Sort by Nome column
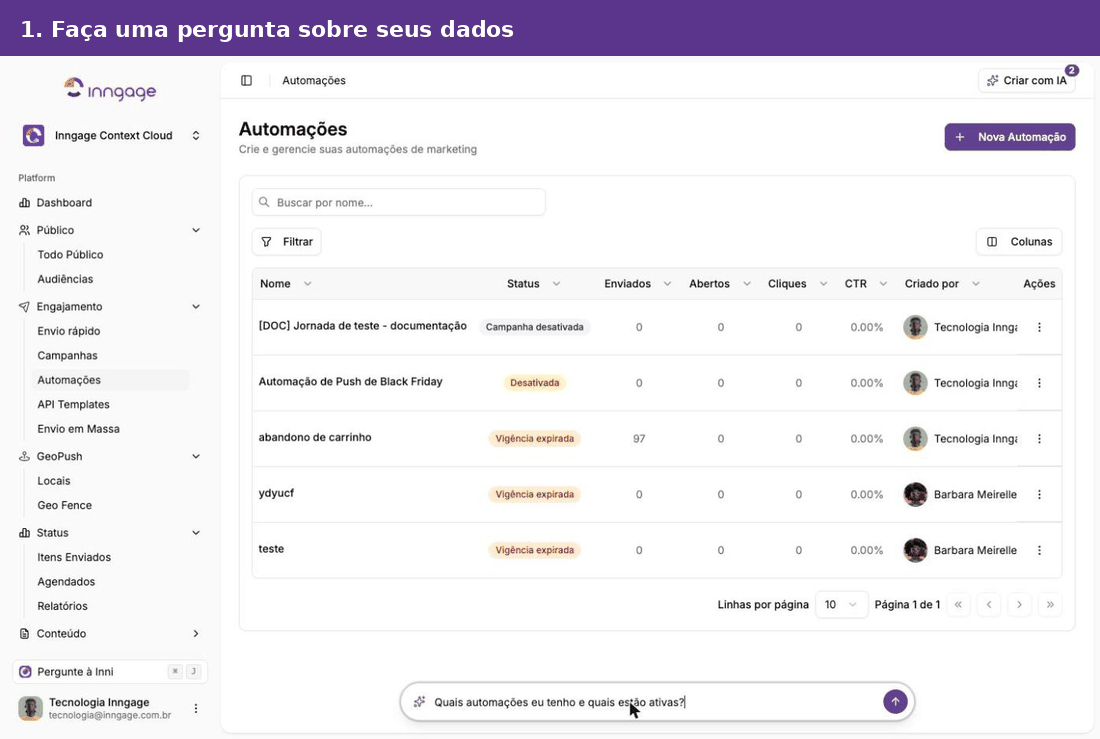1100x739 pixels. [286, 284]
